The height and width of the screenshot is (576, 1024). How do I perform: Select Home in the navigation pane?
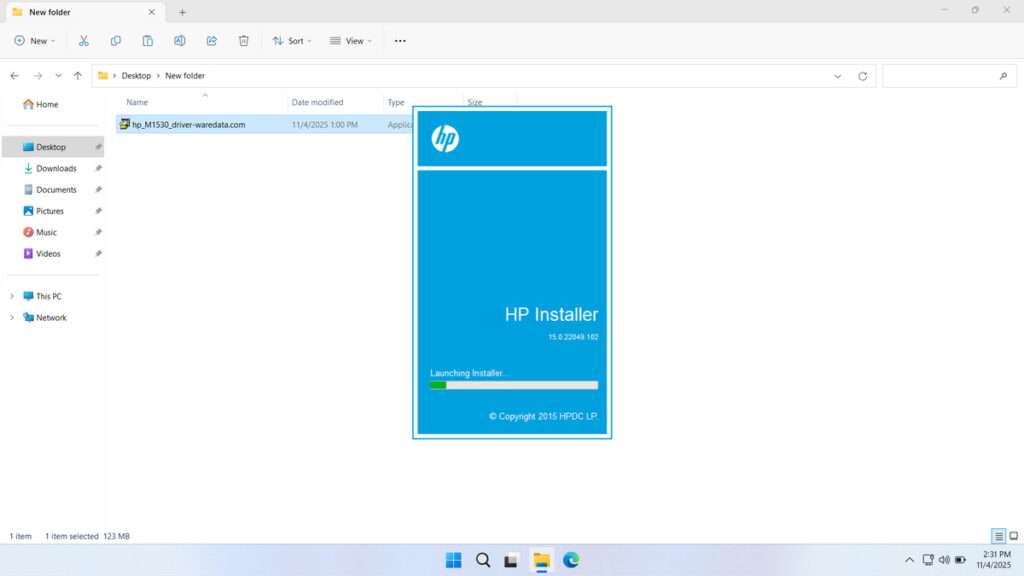[47, 104]
